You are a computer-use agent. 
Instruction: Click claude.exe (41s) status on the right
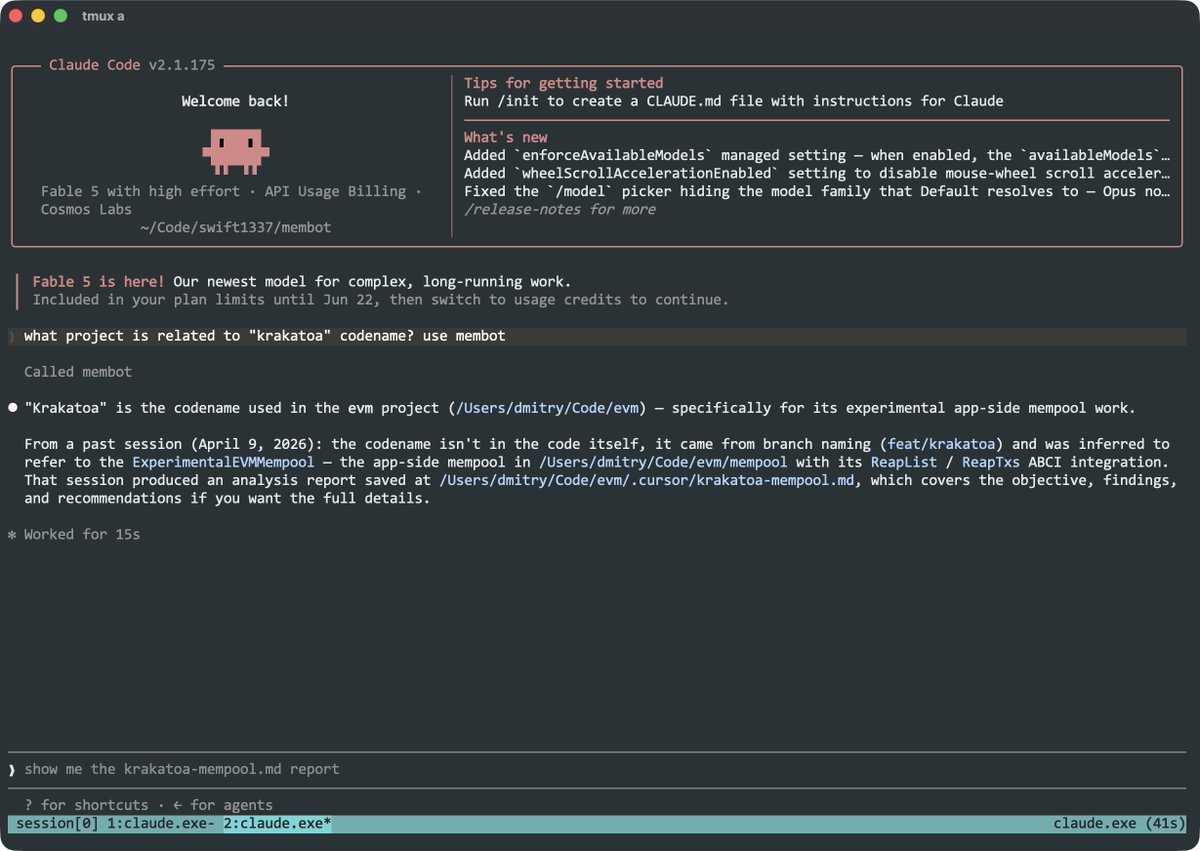[1119, 823]
